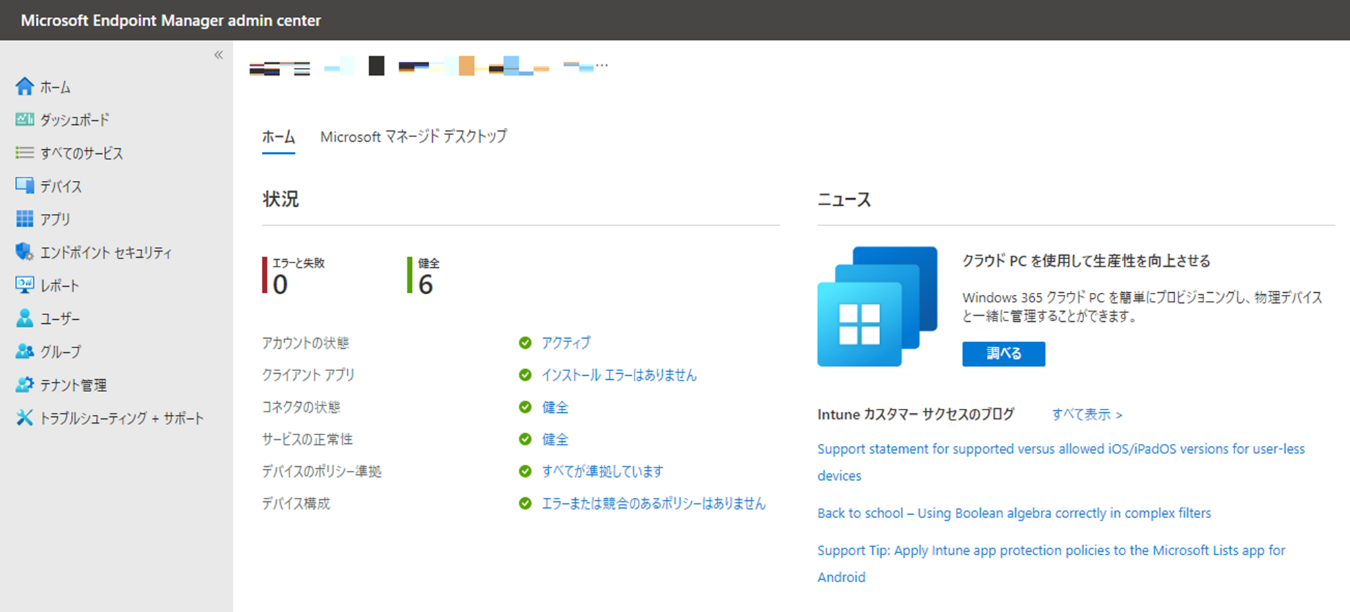Open Back to school Boolean algebra link

click(1014, 513)
